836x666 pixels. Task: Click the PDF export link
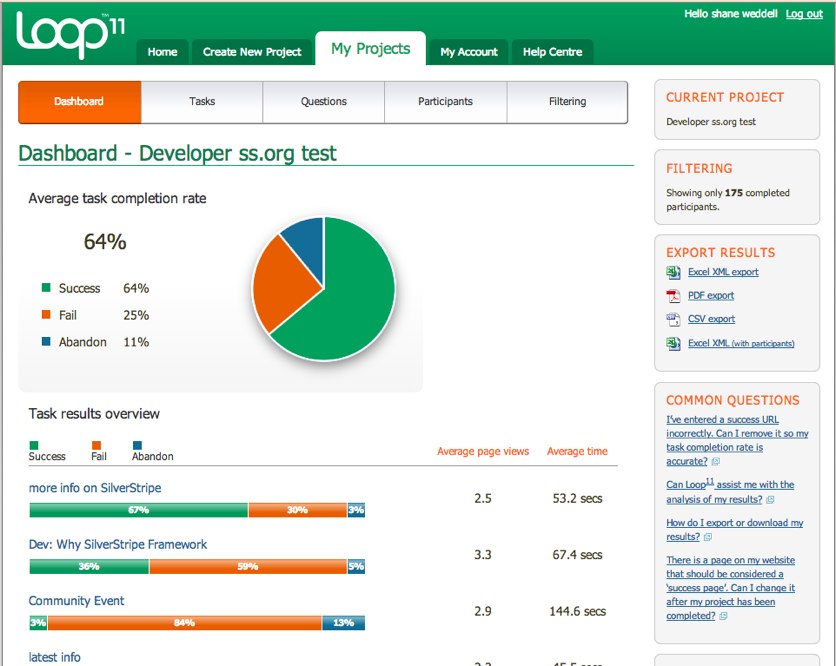tap(711, 295)
